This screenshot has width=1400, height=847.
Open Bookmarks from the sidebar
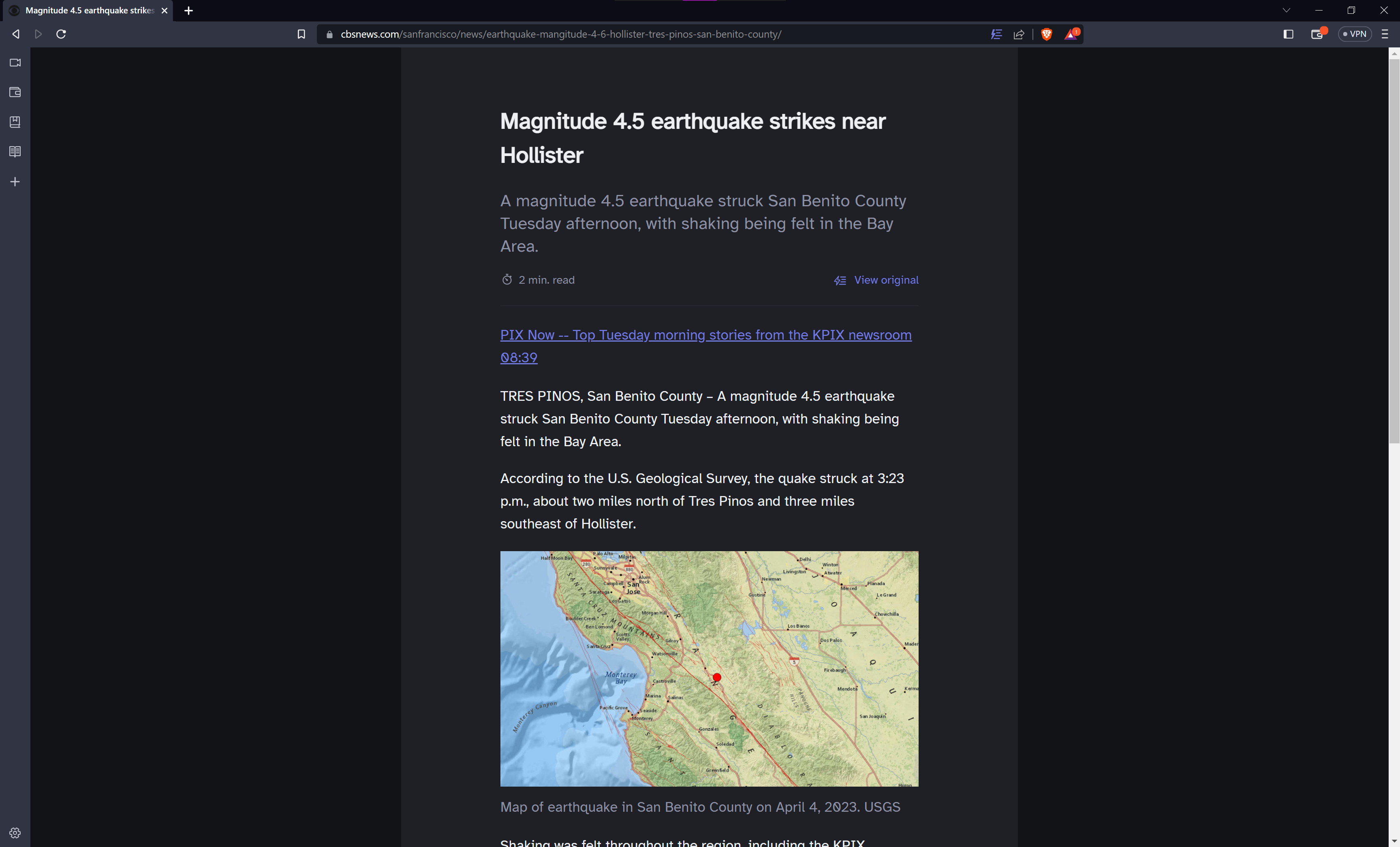(15, 122)
